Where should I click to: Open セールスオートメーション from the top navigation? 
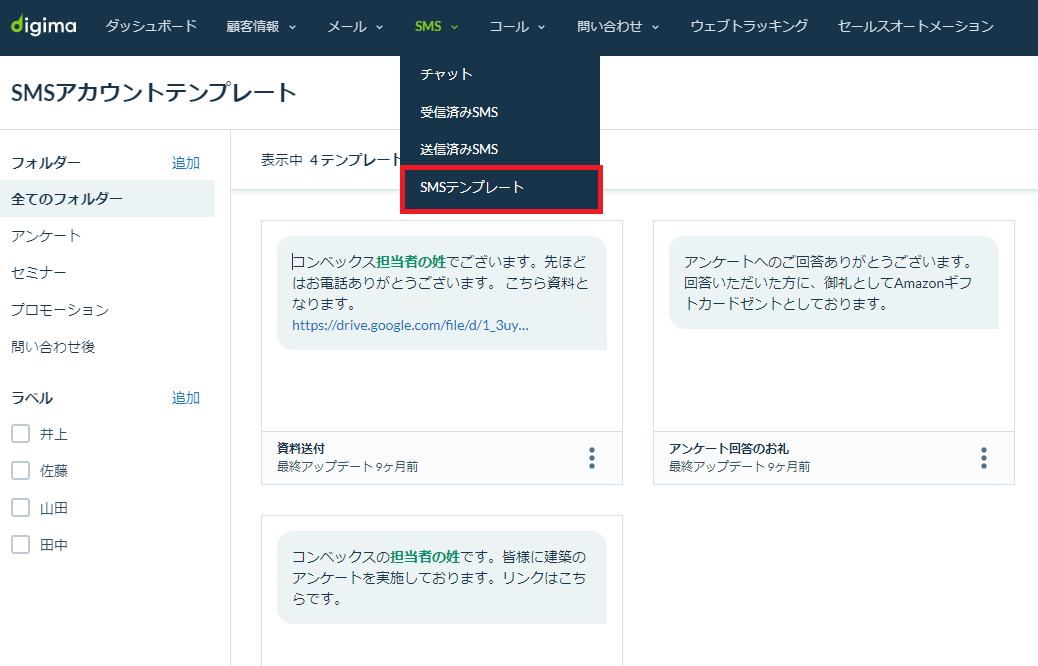tap(916, 26)
